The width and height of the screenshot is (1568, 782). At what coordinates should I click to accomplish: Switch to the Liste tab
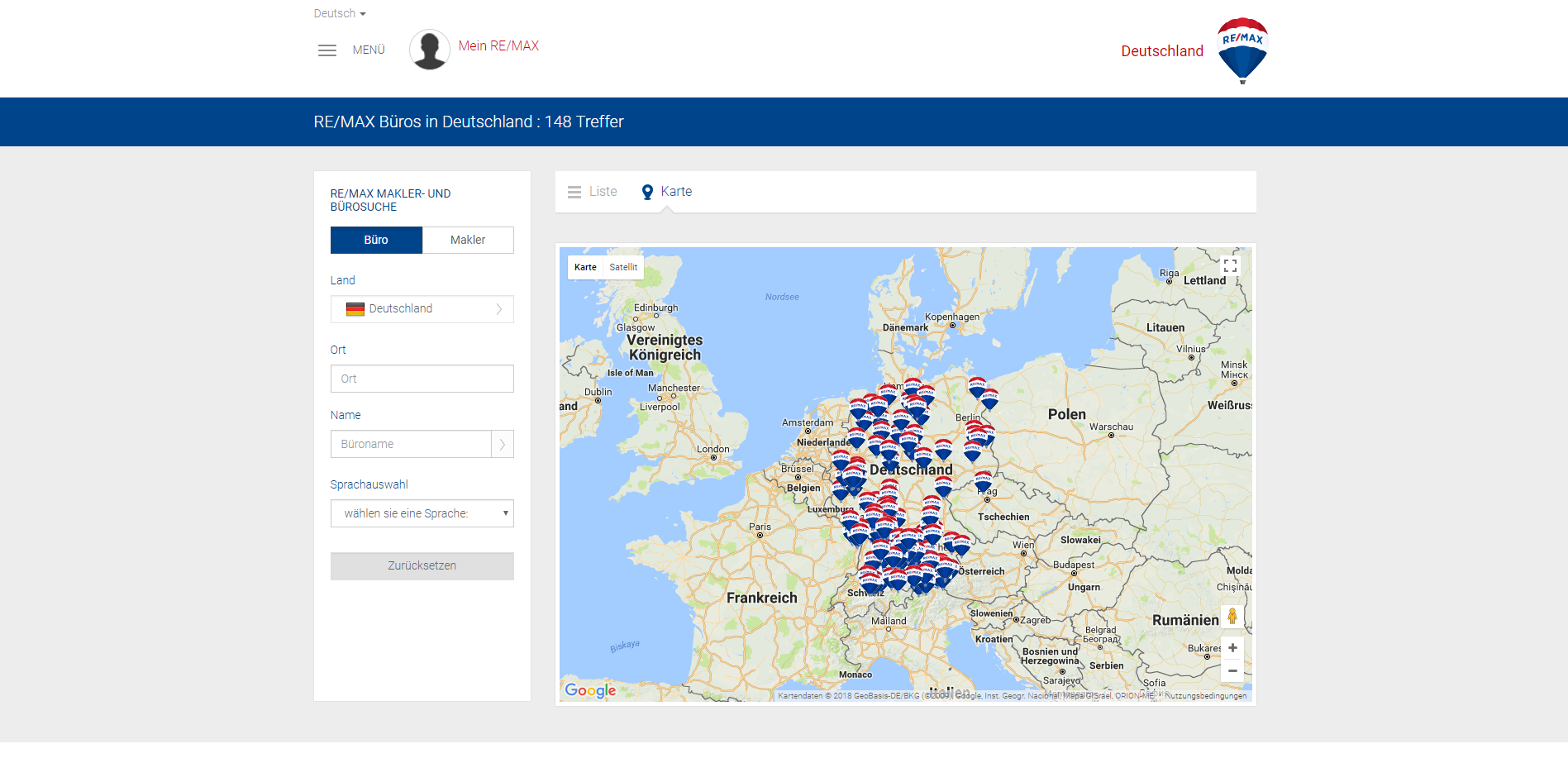[593, 192]
